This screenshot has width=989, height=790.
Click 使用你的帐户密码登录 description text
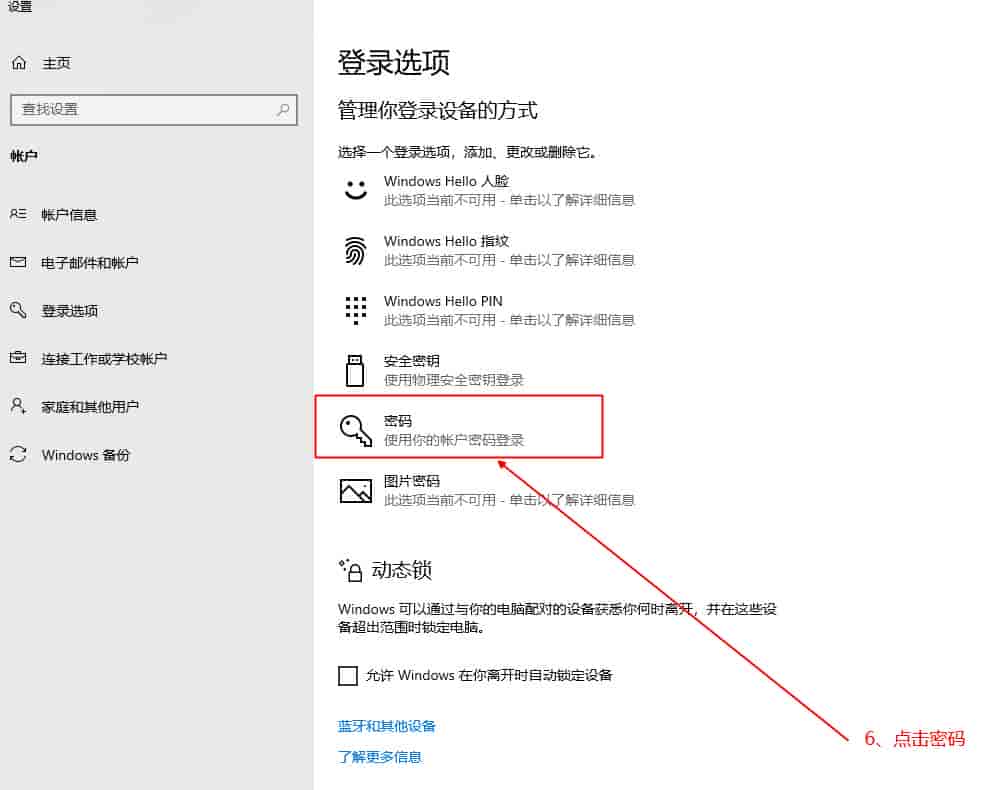454,440
